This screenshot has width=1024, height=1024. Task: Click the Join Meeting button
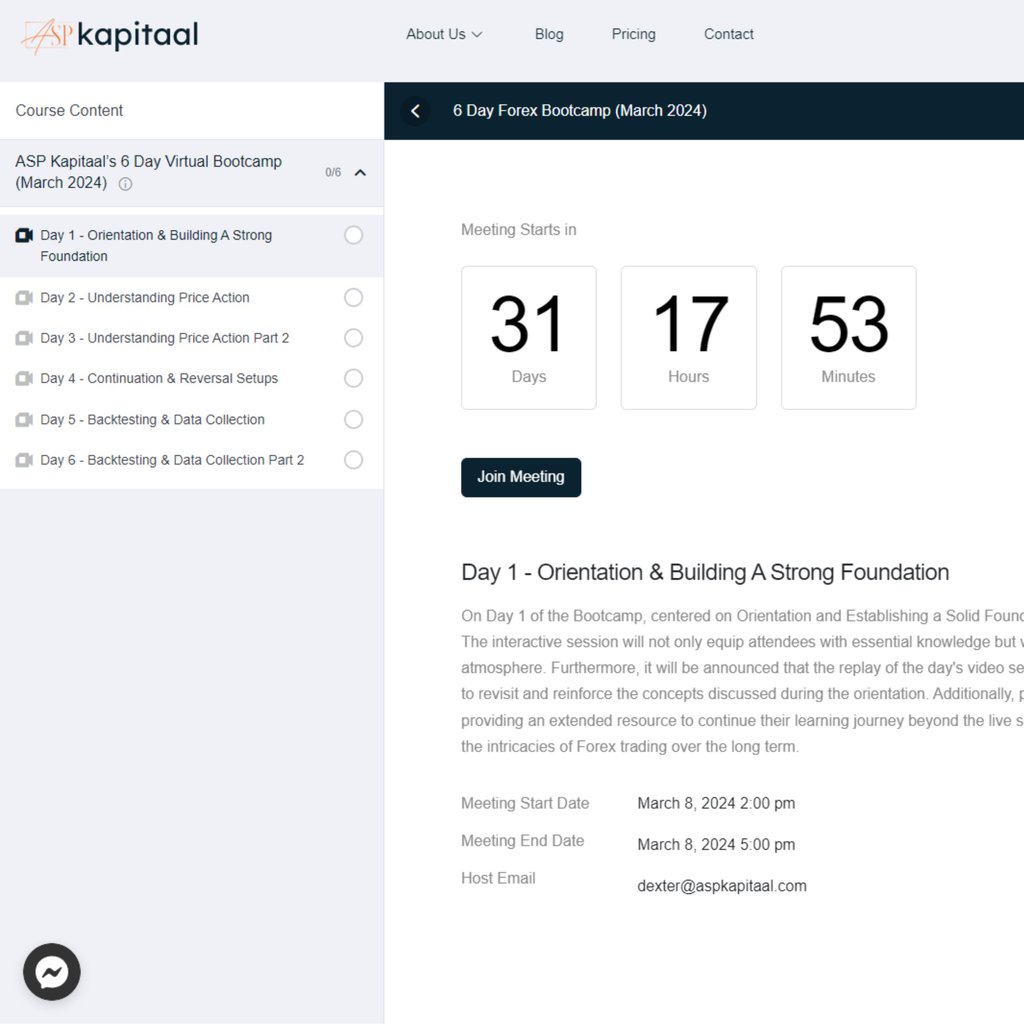tap(520, 477)
